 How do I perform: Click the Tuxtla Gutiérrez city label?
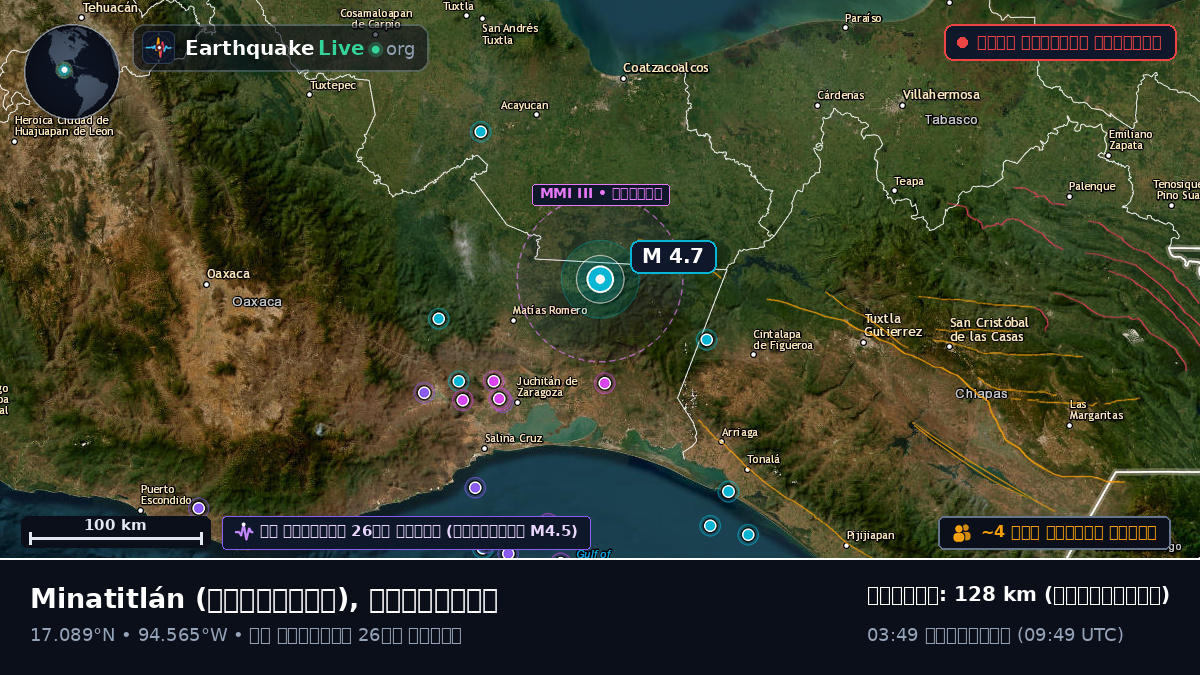coord(893,325)
